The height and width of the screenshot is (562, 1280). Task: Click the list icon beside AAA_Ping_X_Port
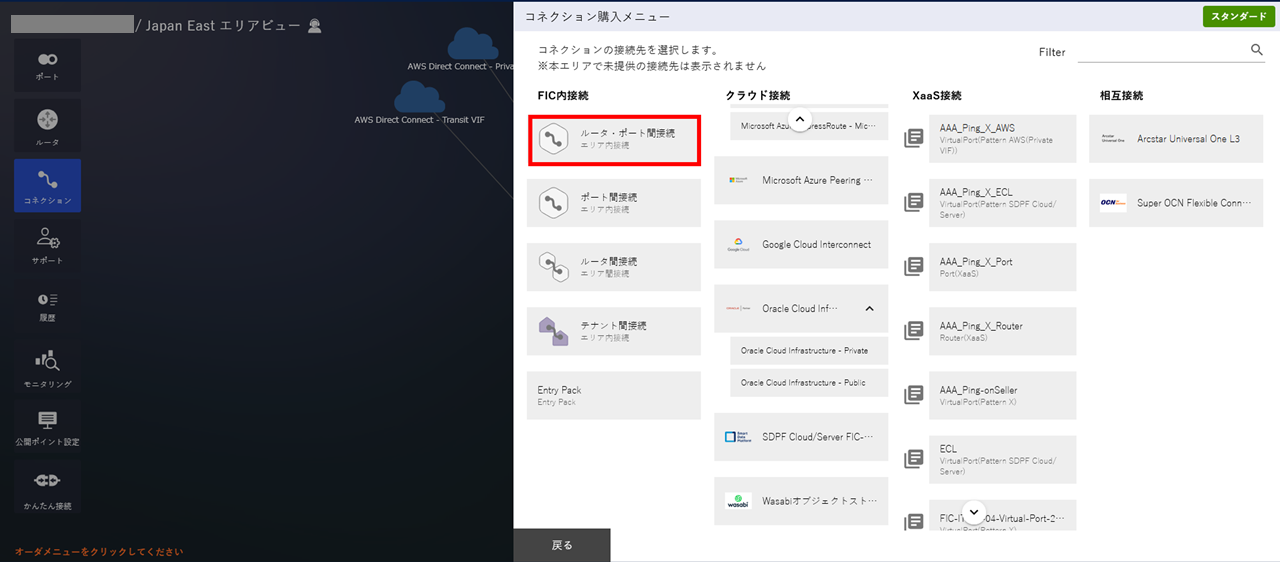913,267
